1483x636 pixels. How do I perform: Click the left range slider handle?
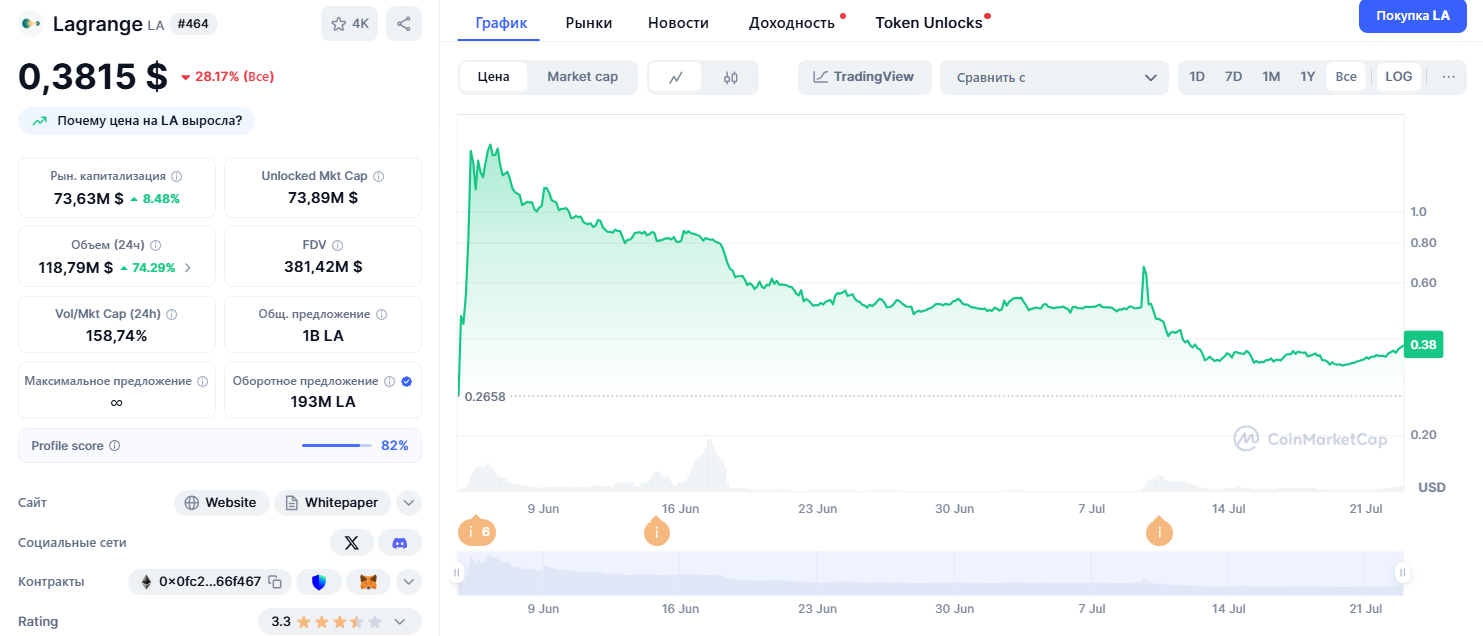tap(457, 573)
